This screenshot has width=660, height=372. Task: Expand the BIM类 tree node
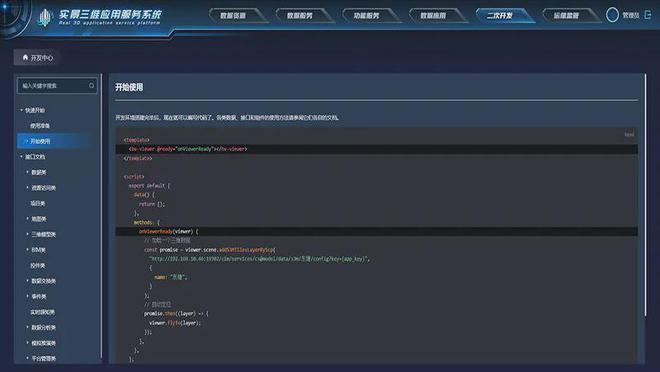pyautogui.click(x=27, y=250)
